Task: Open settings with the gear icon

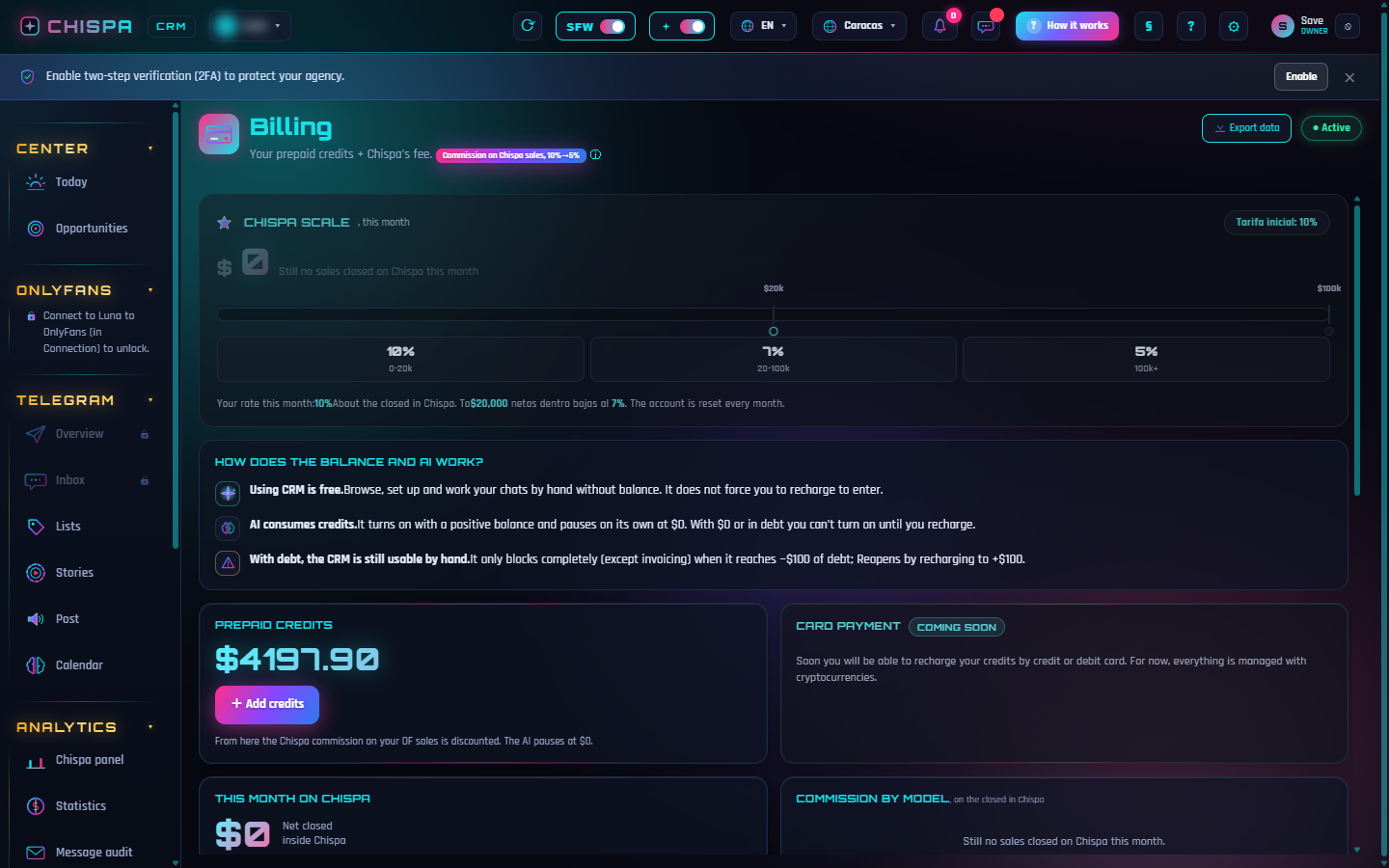Action: coord(1234,26)
